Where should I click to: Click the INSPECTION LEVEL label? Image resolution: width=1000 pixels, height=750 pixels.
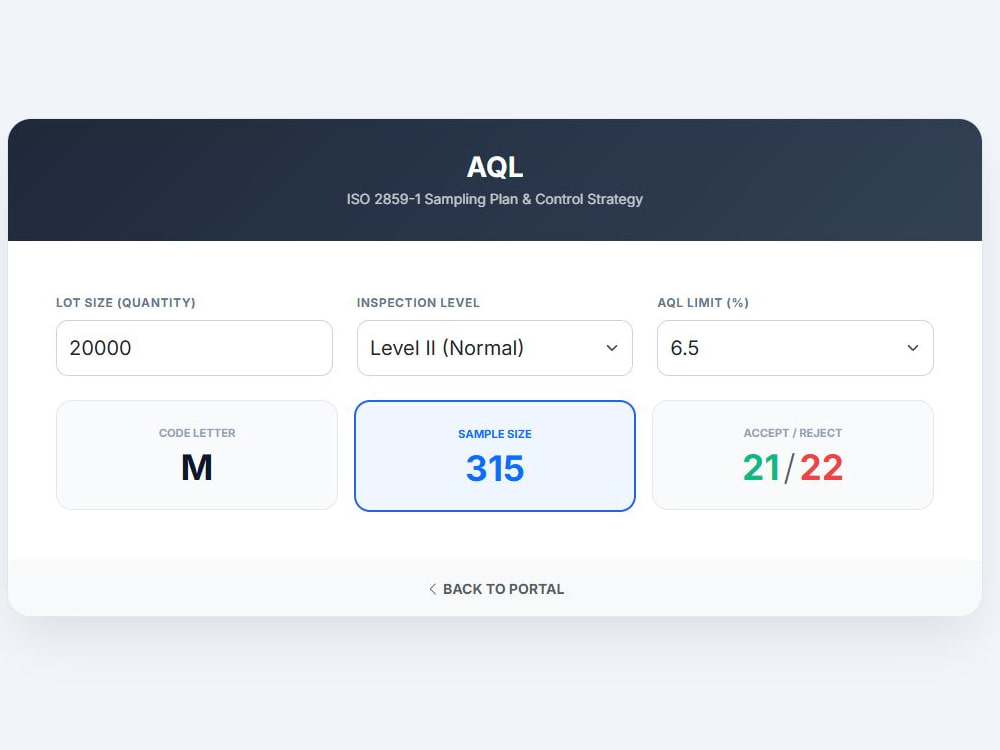tap(418, 302)
